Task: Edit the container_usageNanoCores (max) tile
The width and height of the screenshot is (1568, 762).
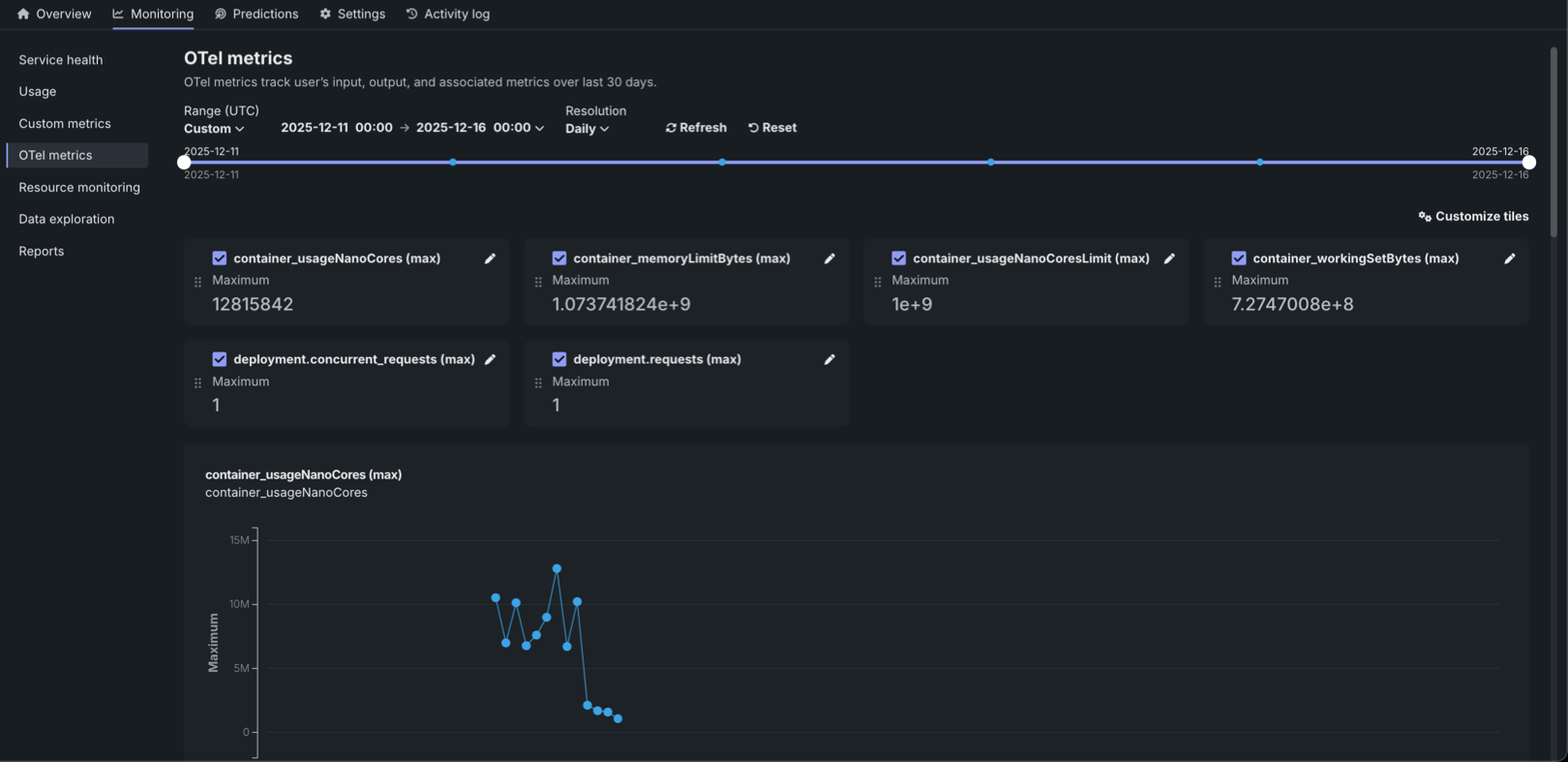Action: click(x=490, y=259)
